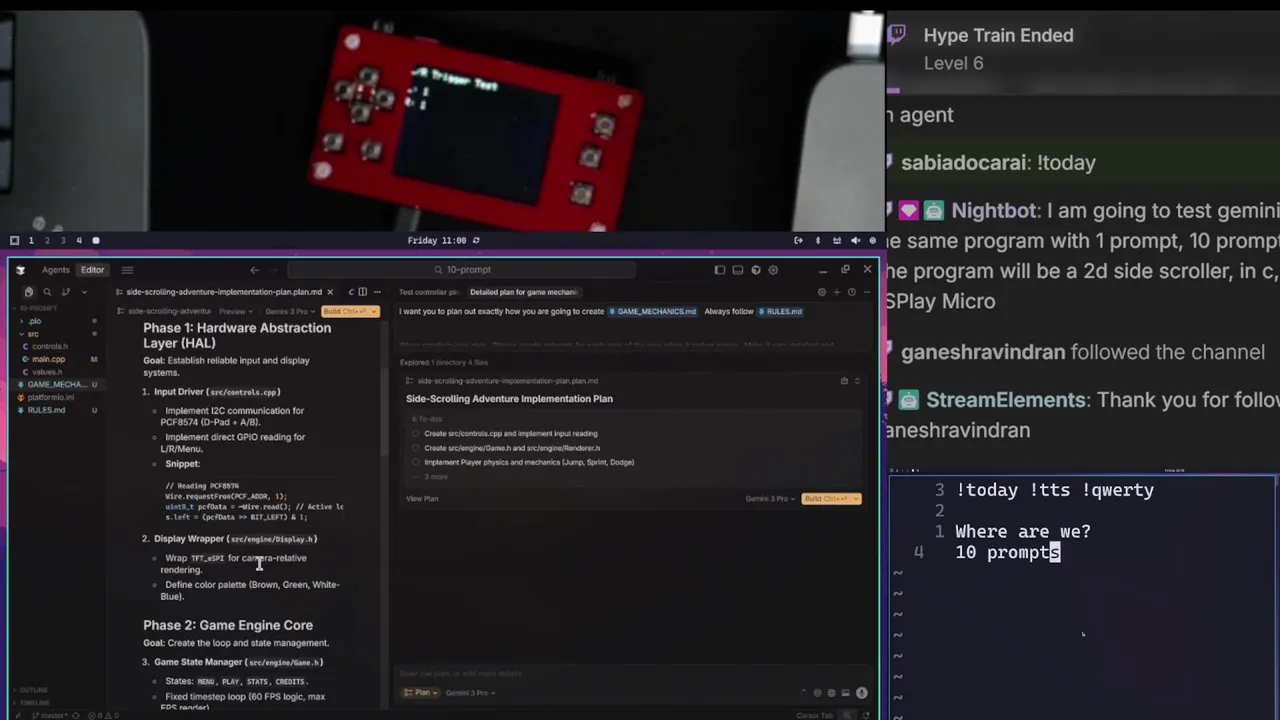Click save icon on plan card header
Screen dimensions: 1280x720
coord(844,381)
